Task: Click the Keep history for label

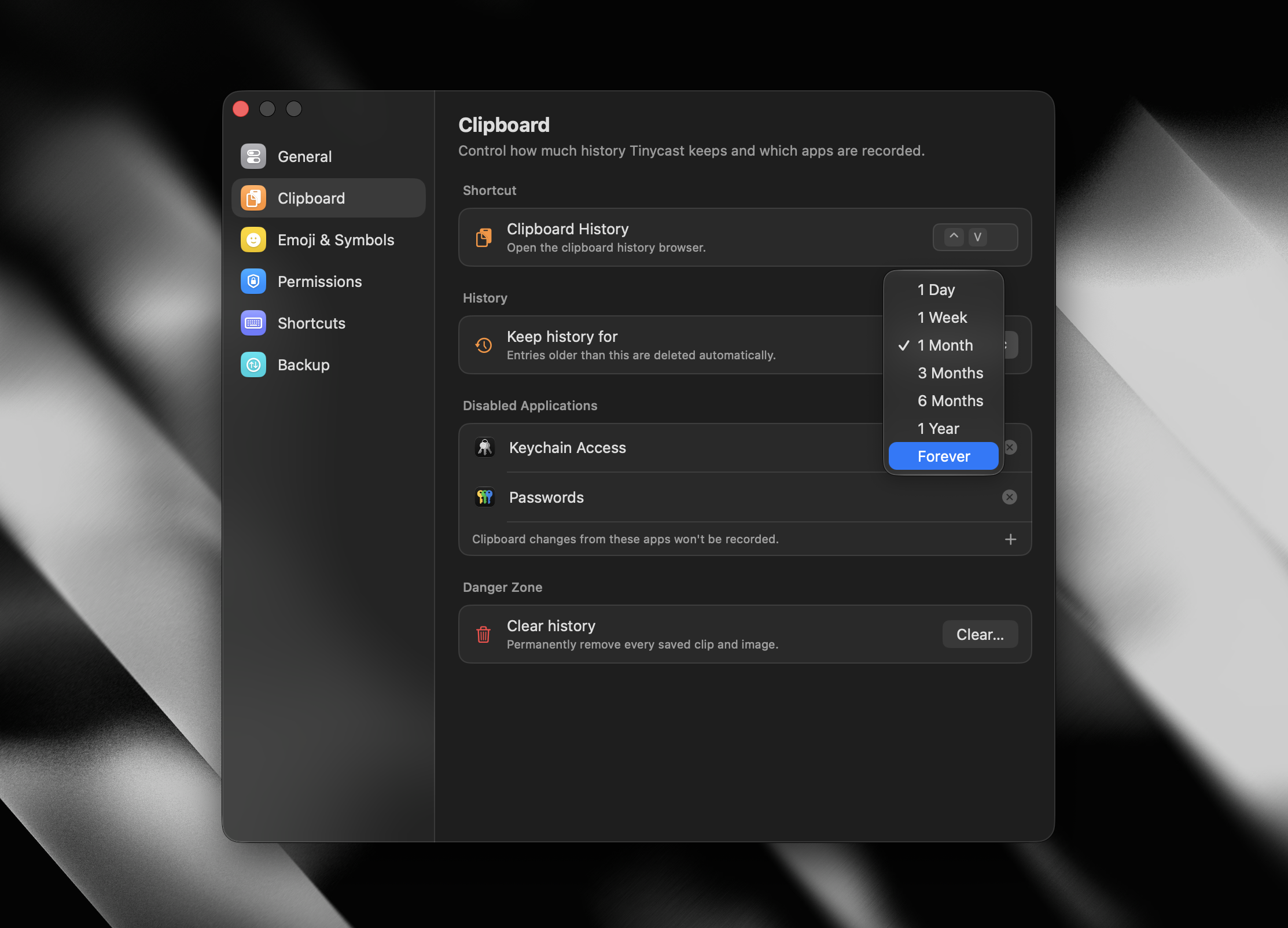Action: [x=562, y=336]
